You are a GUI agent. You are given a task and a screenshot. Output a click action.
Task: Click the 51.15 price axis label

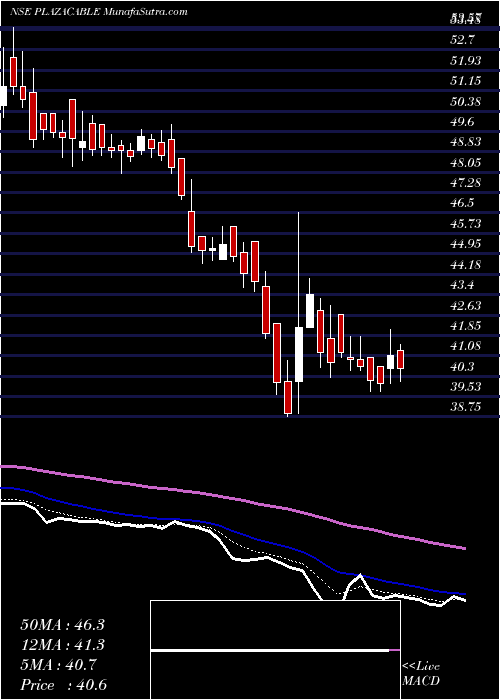pyautogui.click(x=466, y=81)
